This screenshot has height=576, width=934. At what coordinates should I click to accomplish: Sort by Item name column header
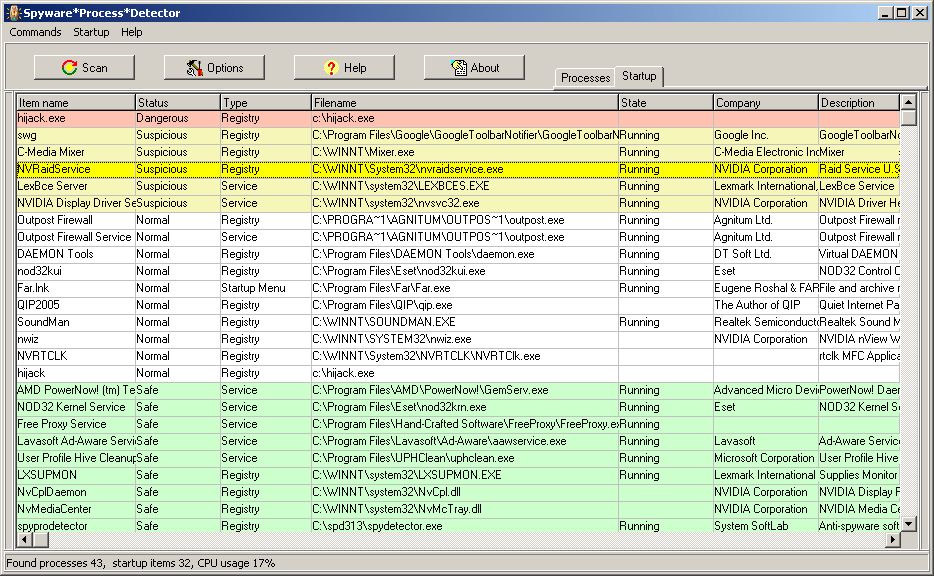[x=76, y=102]
